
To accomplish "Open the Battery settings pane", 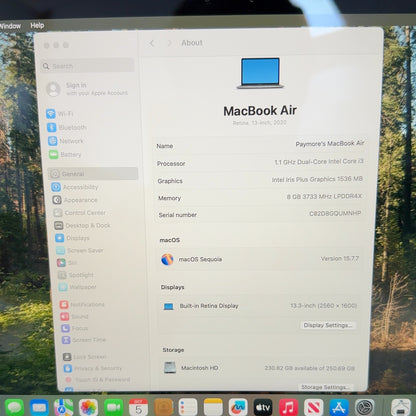I will pyautogui.click(x=65, y=155).
